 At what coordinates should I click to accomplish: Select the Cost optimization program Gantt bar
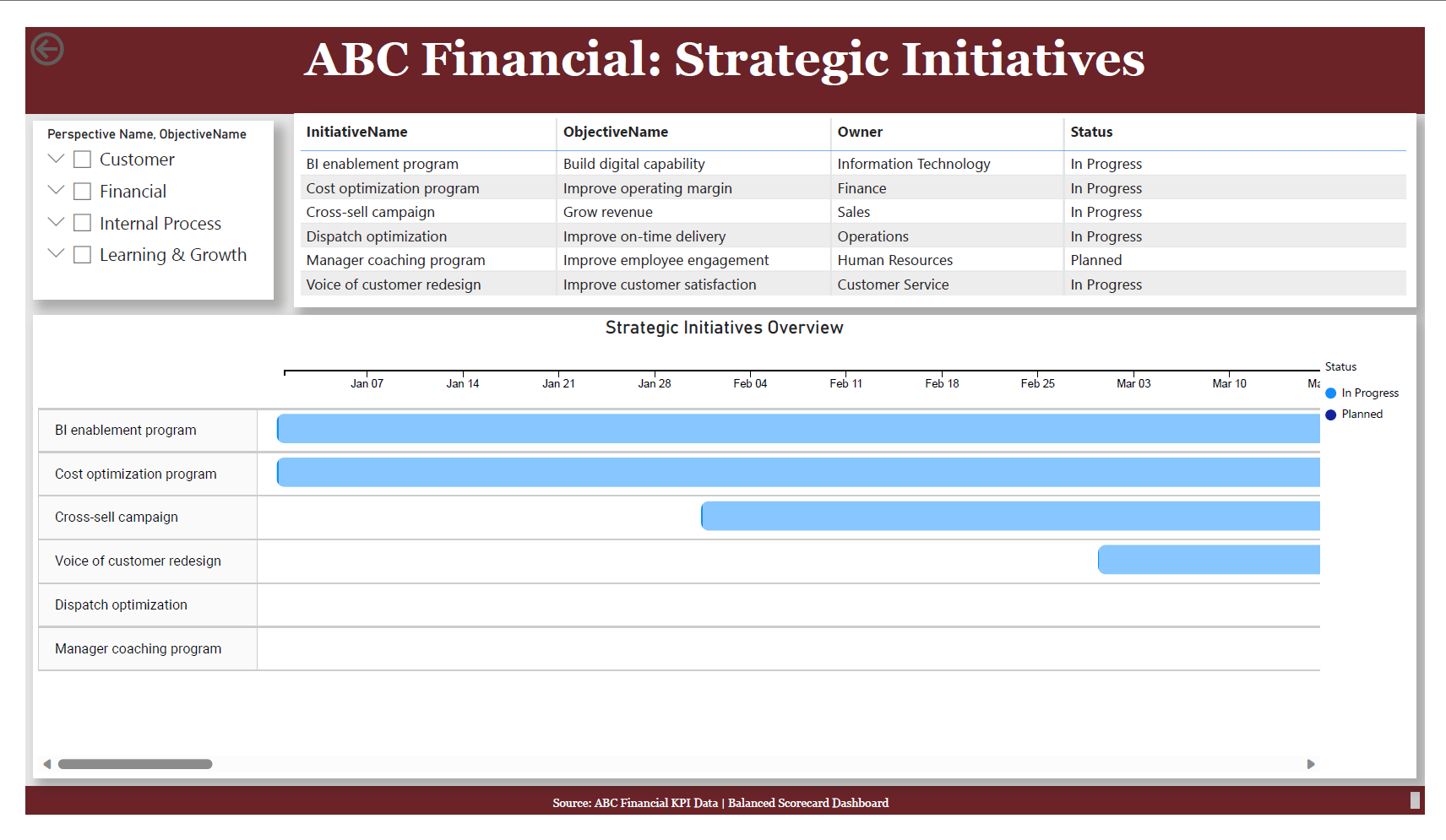click(x=798, y=473)
